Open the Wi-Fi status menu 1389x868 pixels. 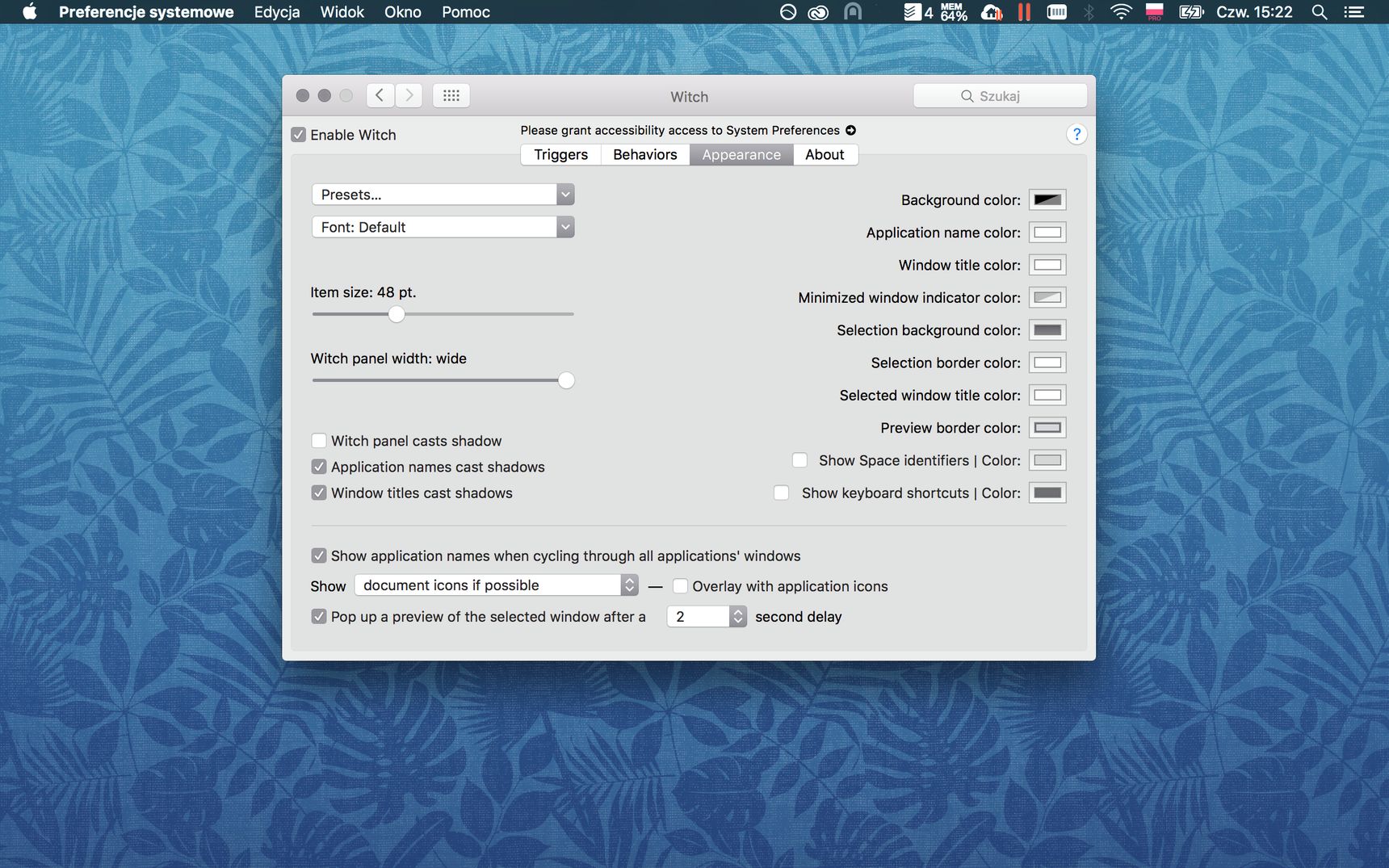tap(1121, 12)
